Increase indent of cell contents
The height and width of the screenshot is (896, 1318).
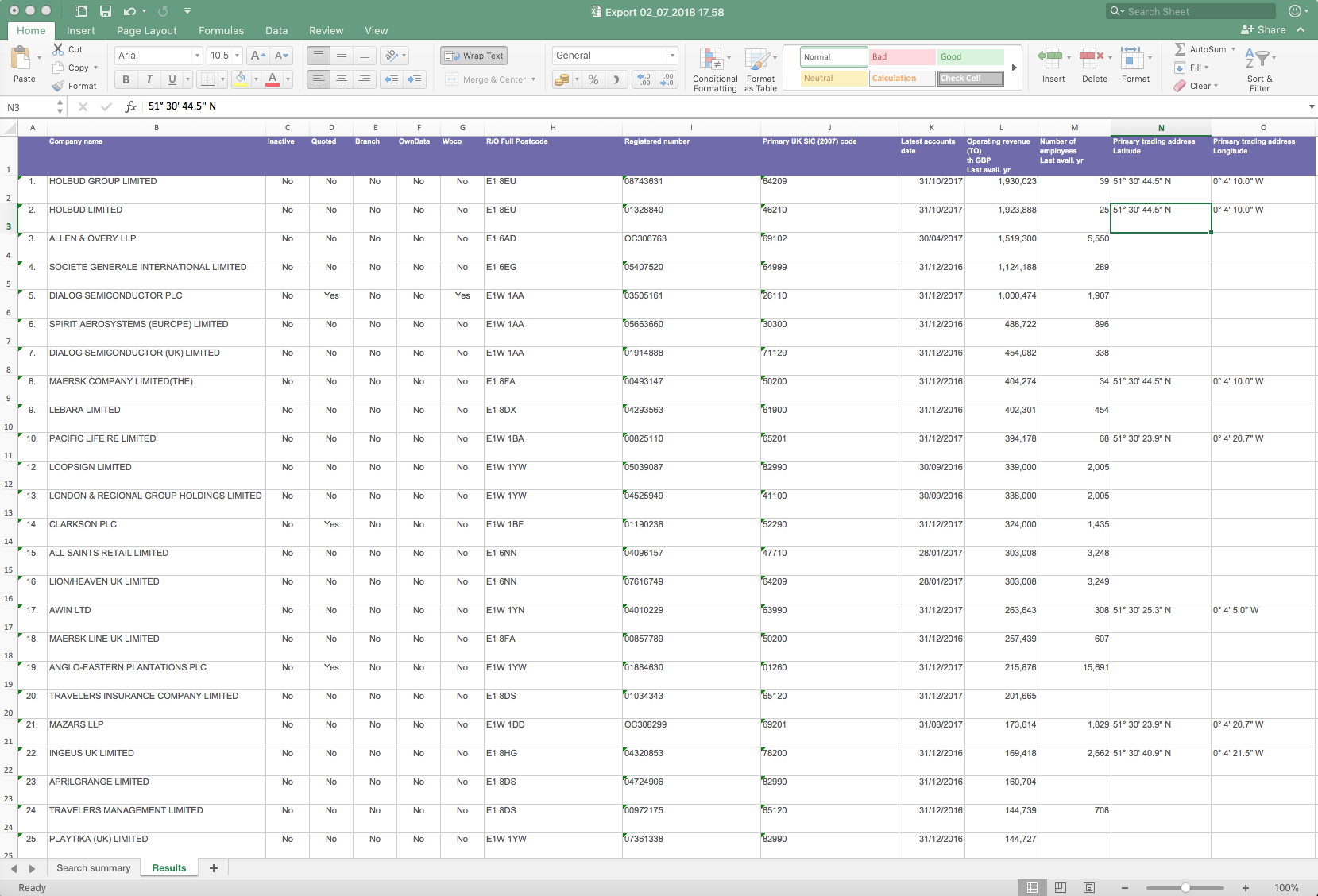point(415,79)
